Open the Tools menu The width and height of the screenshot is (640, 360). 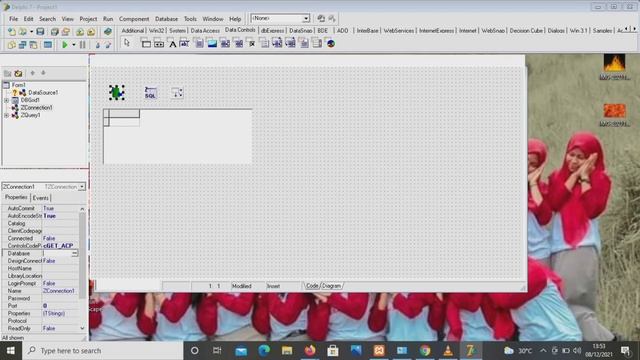(x=190, y=19)
